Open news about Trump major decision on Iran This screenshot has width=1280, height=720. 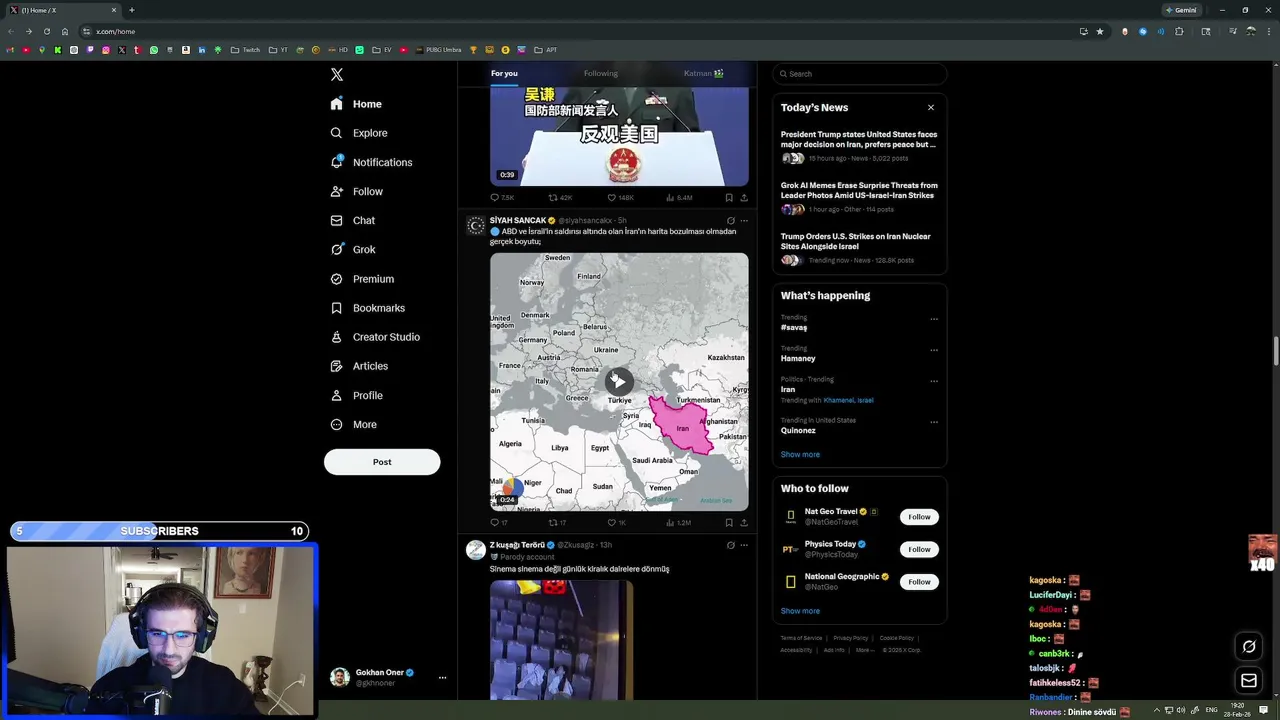point(859,146)
